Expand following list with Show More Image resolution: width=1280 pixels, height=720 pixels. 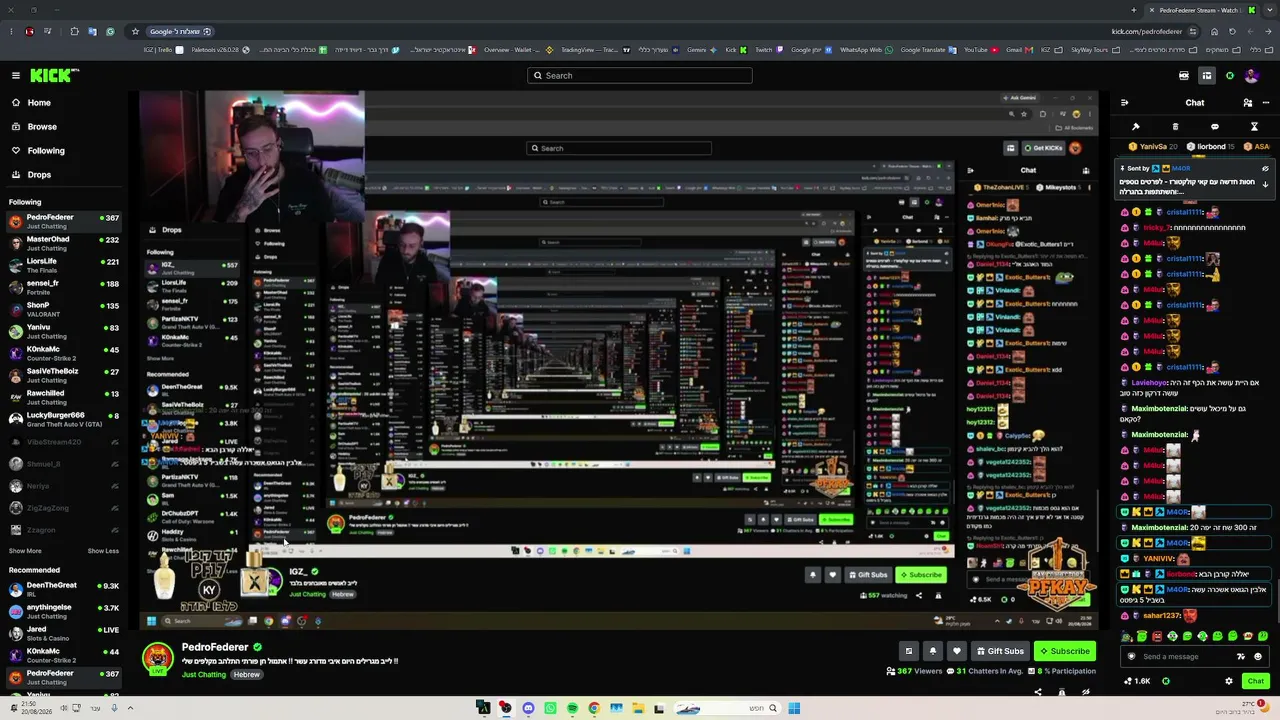coord(25,551)
